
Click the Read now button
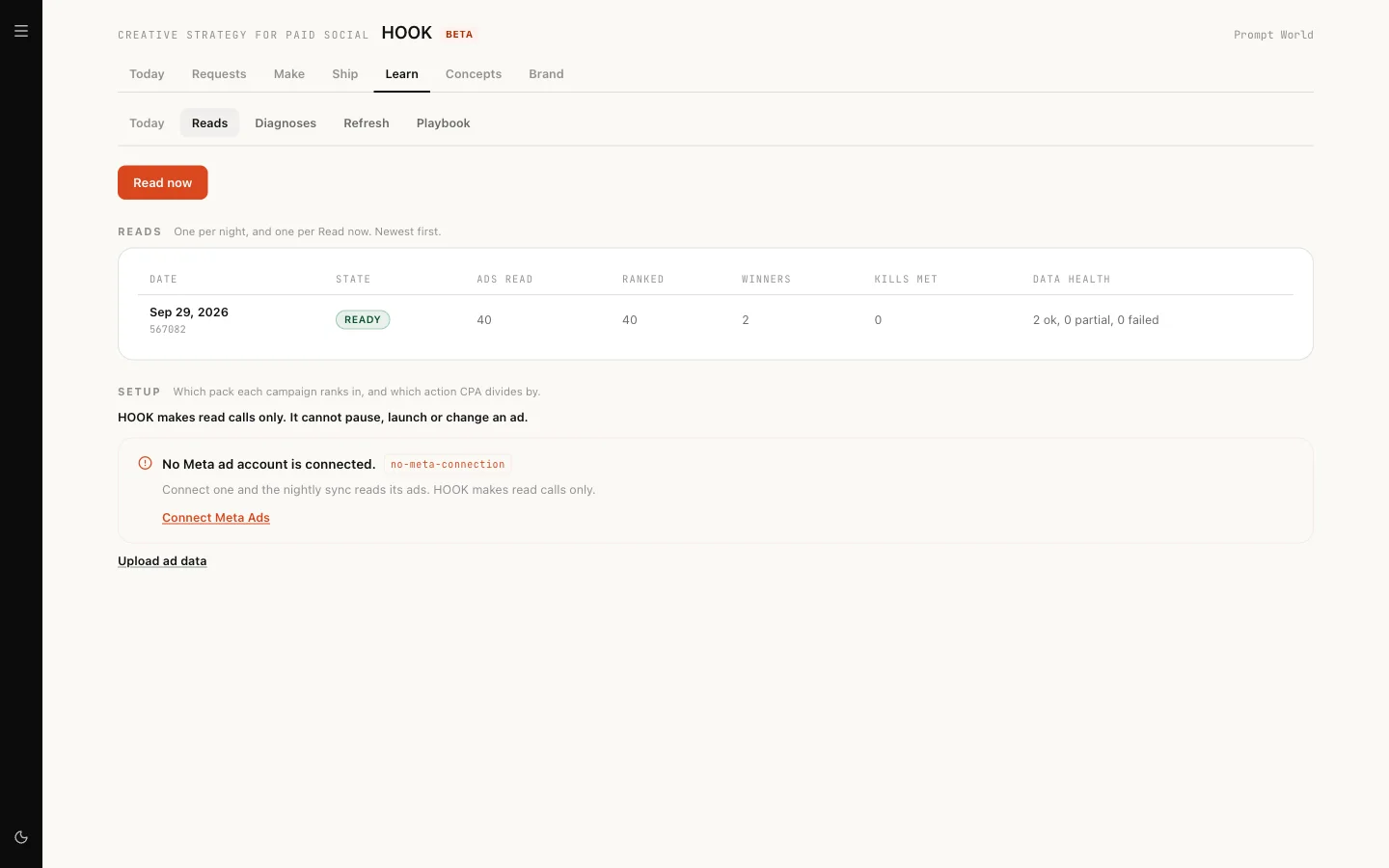click(x=163, y=182)
